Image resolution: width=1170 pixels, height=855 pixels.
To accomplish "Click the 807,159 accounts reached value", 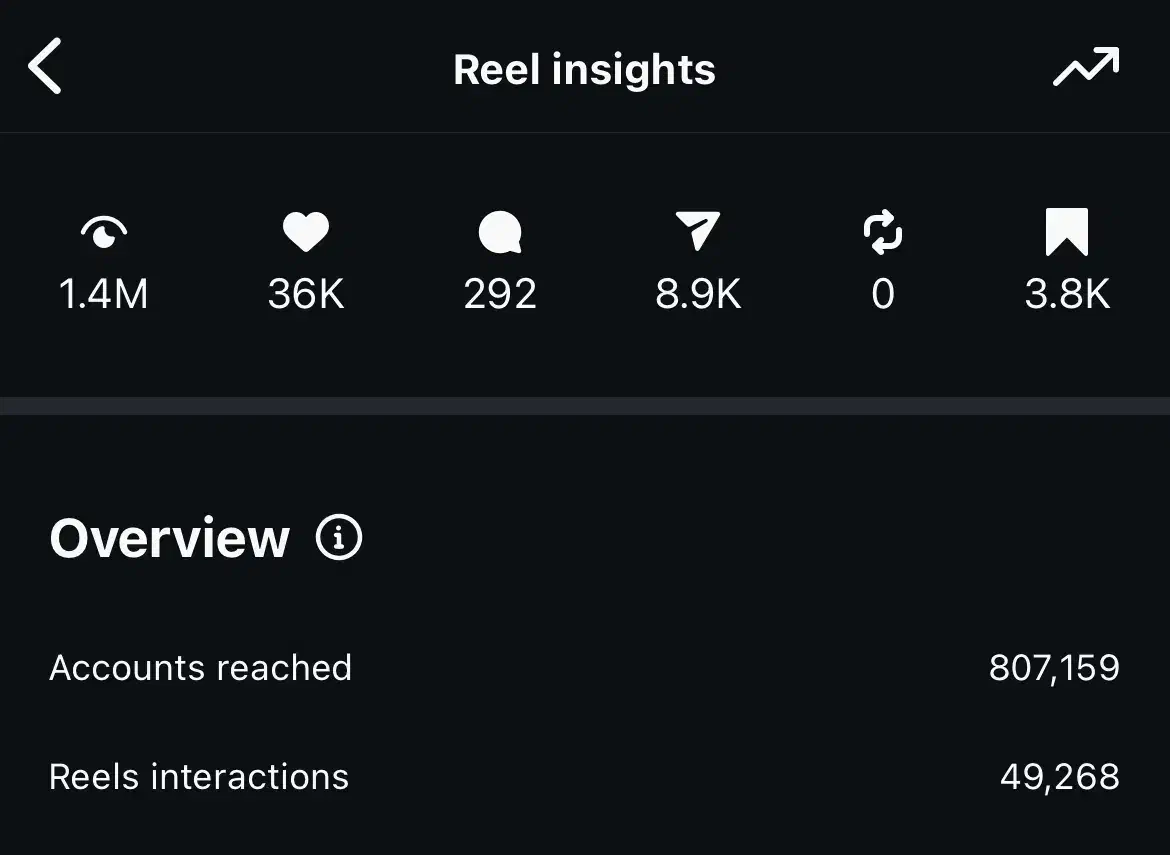I will coord(1054,668).
